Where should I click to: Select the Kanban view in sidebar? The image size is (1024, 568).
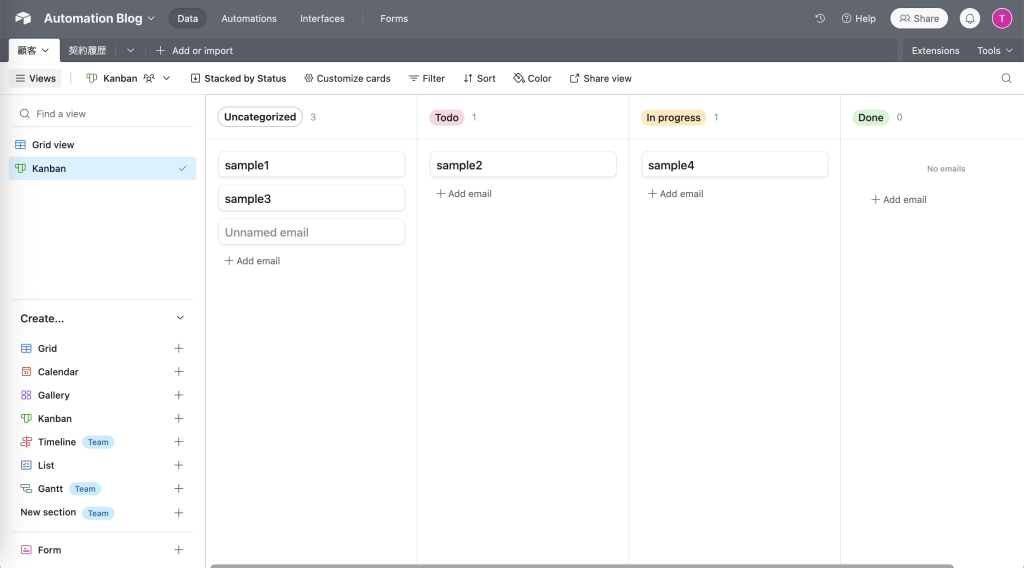point(49,169)
